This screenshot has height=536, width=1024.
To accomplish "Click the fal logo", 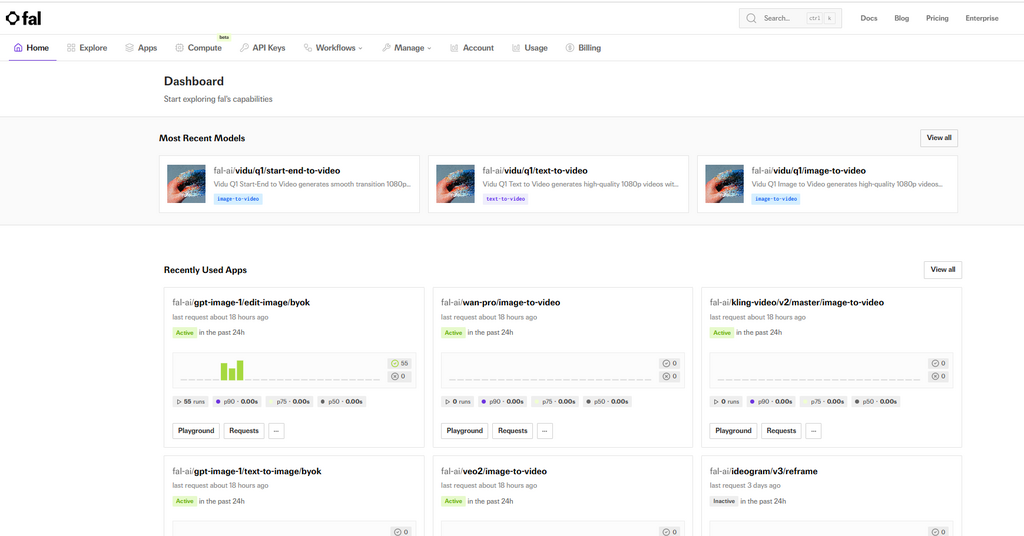I will [24, 18].
